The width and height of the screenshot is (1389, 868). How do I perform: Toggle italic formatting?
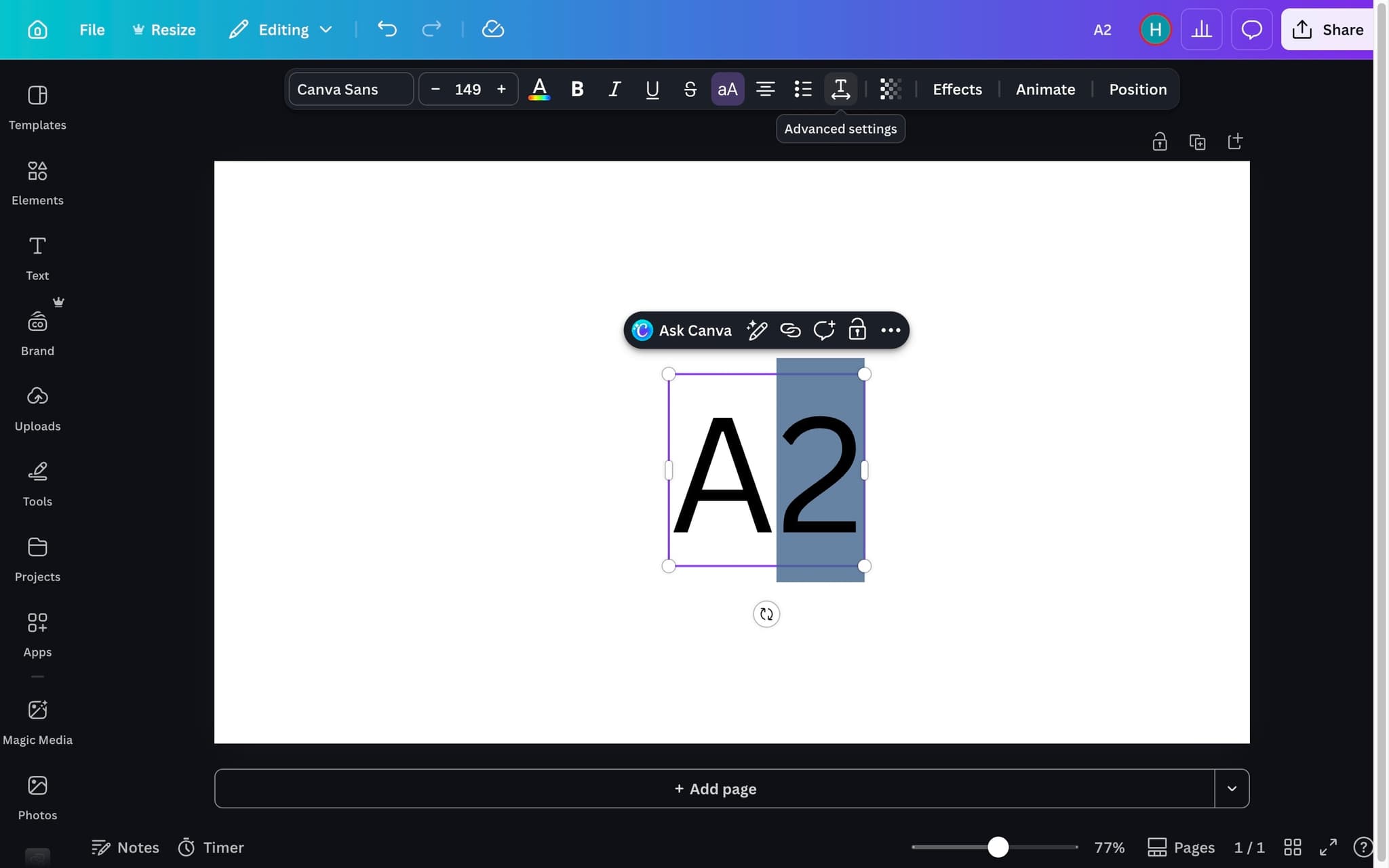[614, 89]
